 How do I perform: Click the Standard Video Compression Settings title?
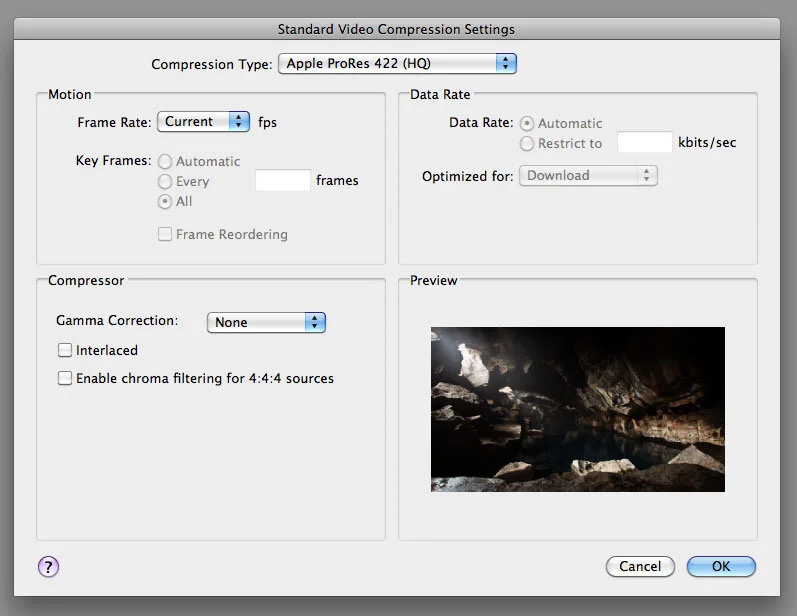396,29
